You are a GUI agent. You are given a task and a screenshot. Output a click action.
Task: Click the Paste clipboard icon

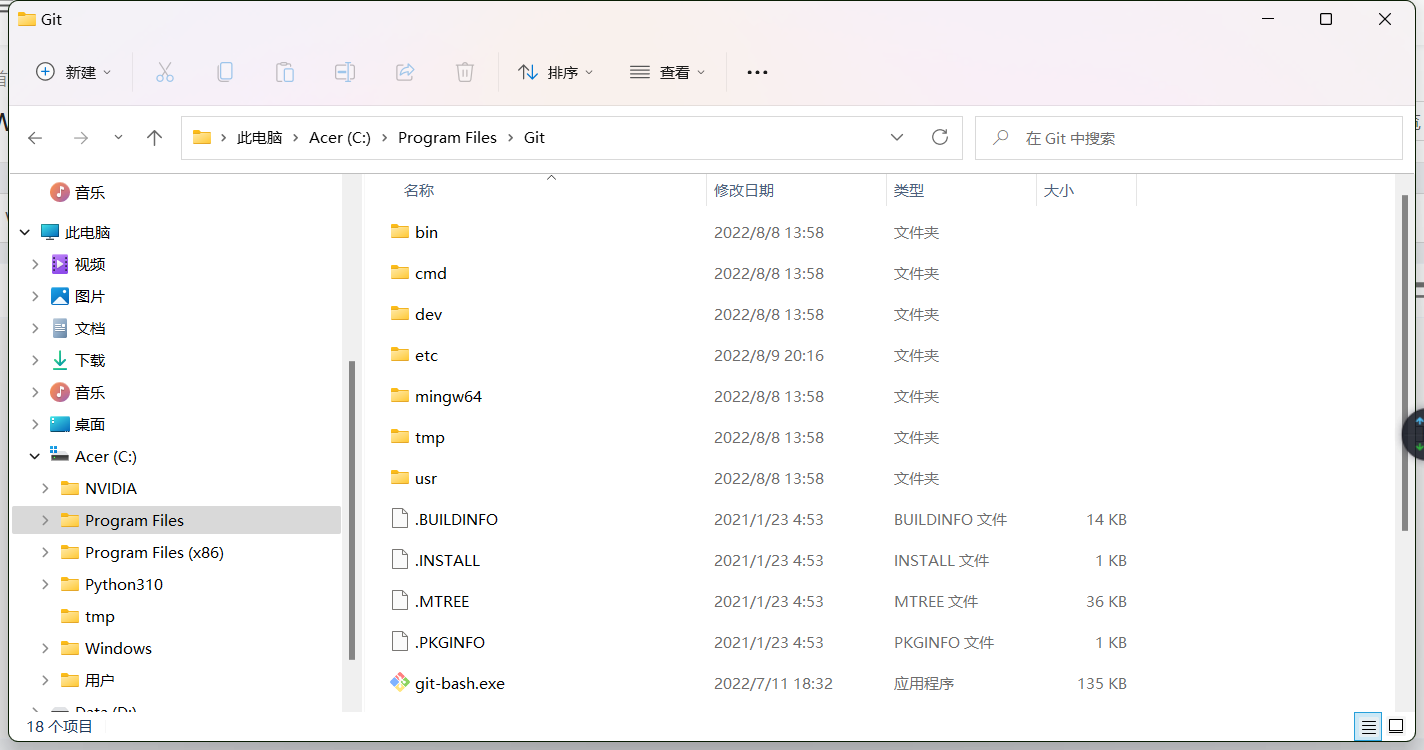pos(285,72)
